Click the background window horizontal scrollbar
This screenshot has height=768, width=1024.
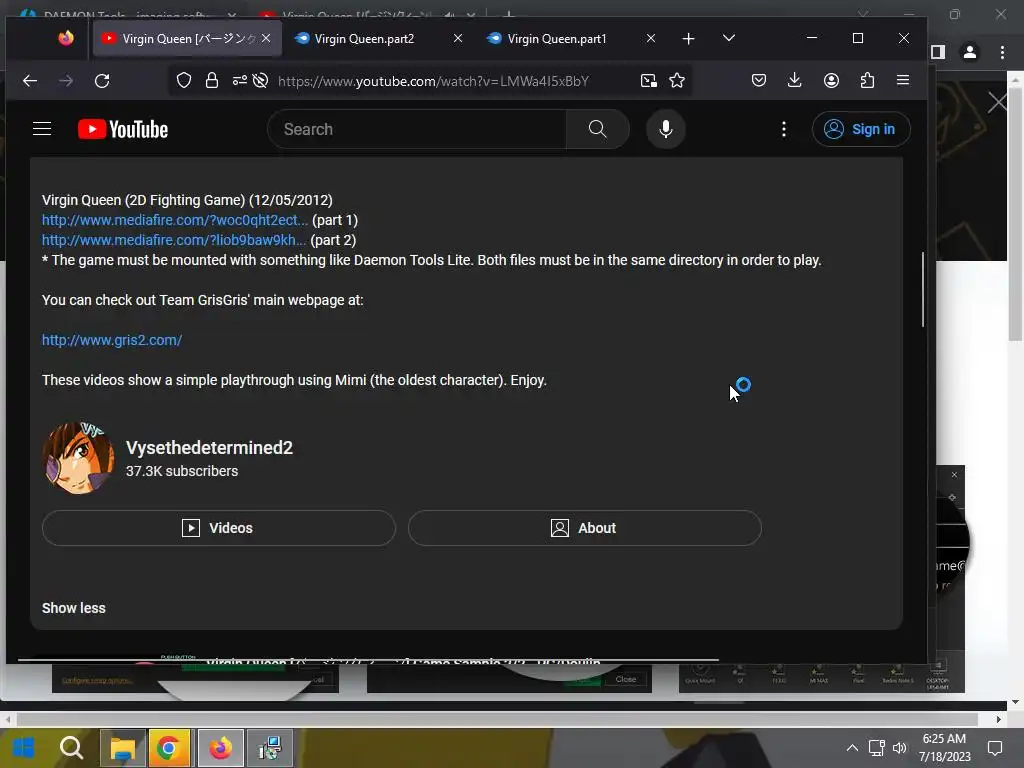496,719
